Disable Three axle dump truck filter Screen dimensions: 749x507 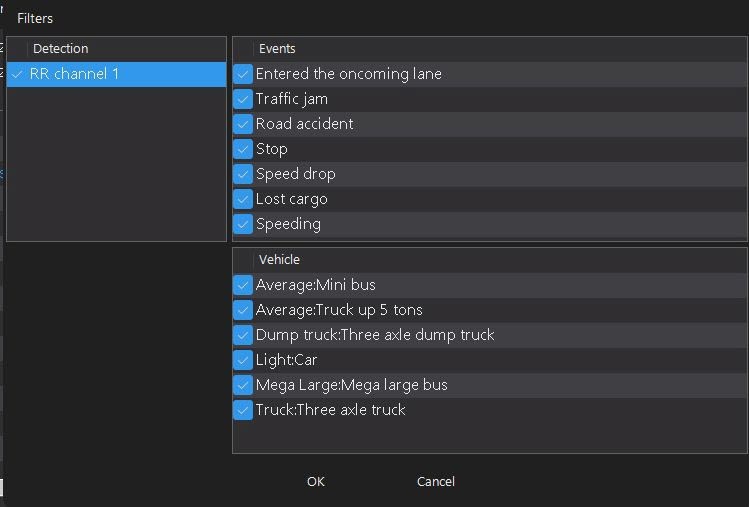pyautogui.click(x=243, y=335)
